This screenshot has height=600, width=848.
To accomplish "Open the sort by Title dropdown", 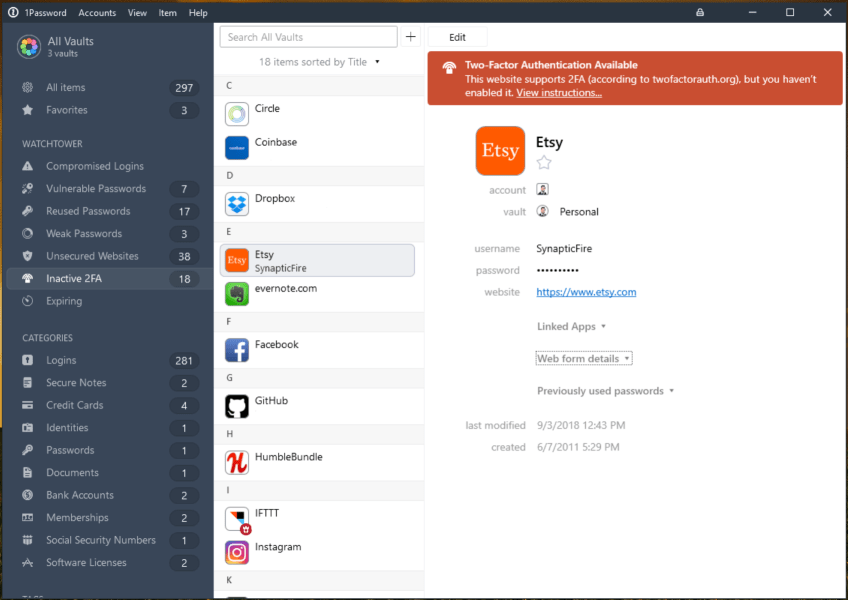I will coord(319,62).
